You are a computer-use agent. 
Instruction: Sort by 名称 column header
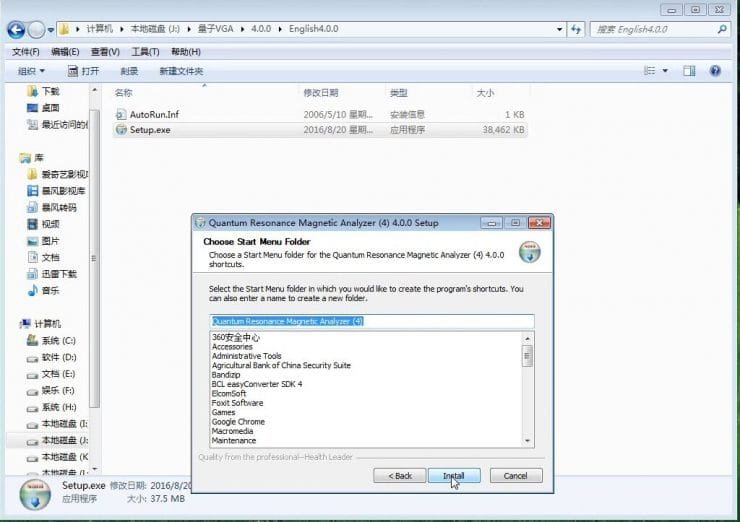tap(123, 93)
